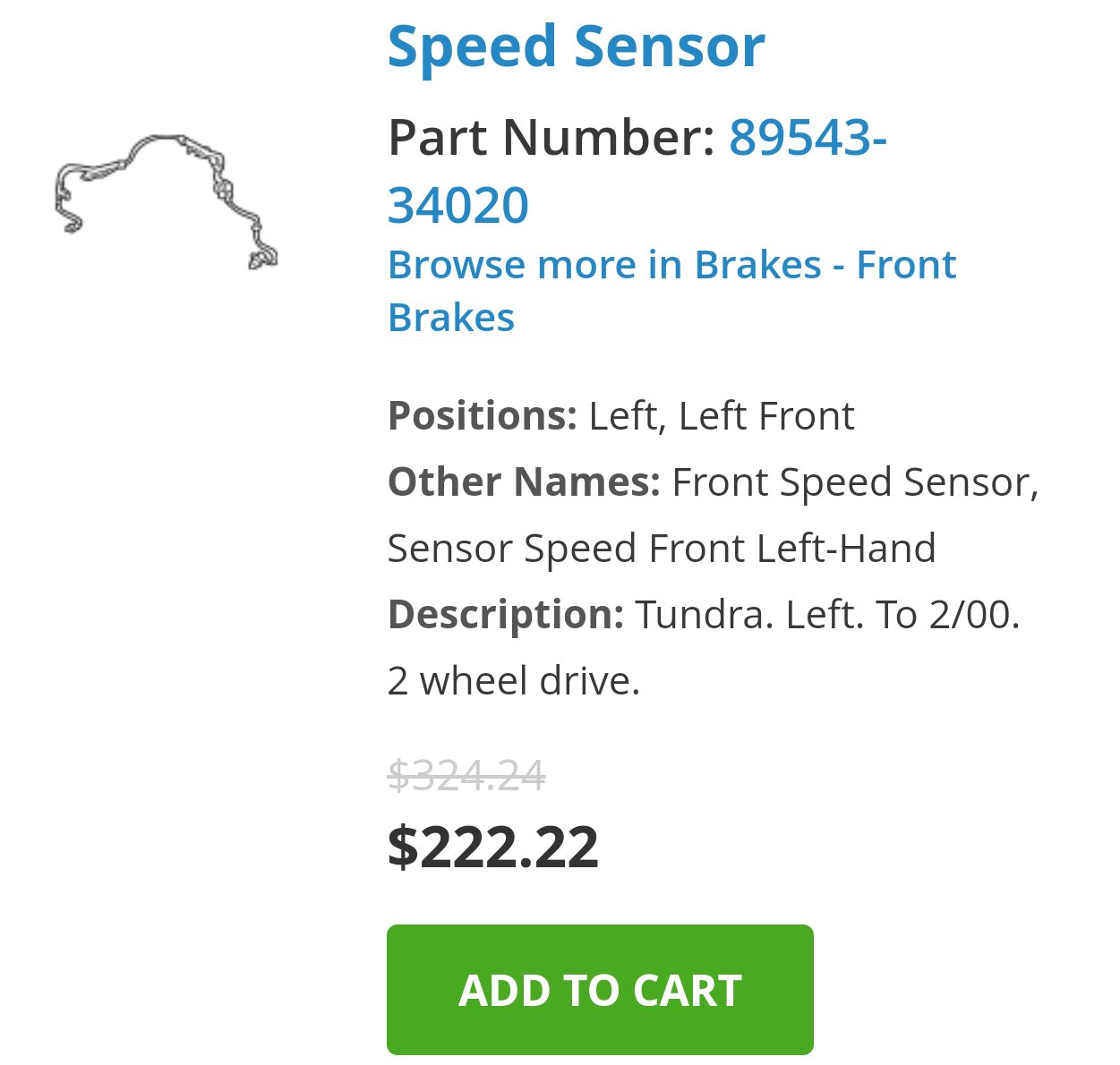Image resolution: width=1120 pixels, height=1065 pixels.
Task: Select the crossed-out $324.24 list price
Action: [x=466, y=775]
